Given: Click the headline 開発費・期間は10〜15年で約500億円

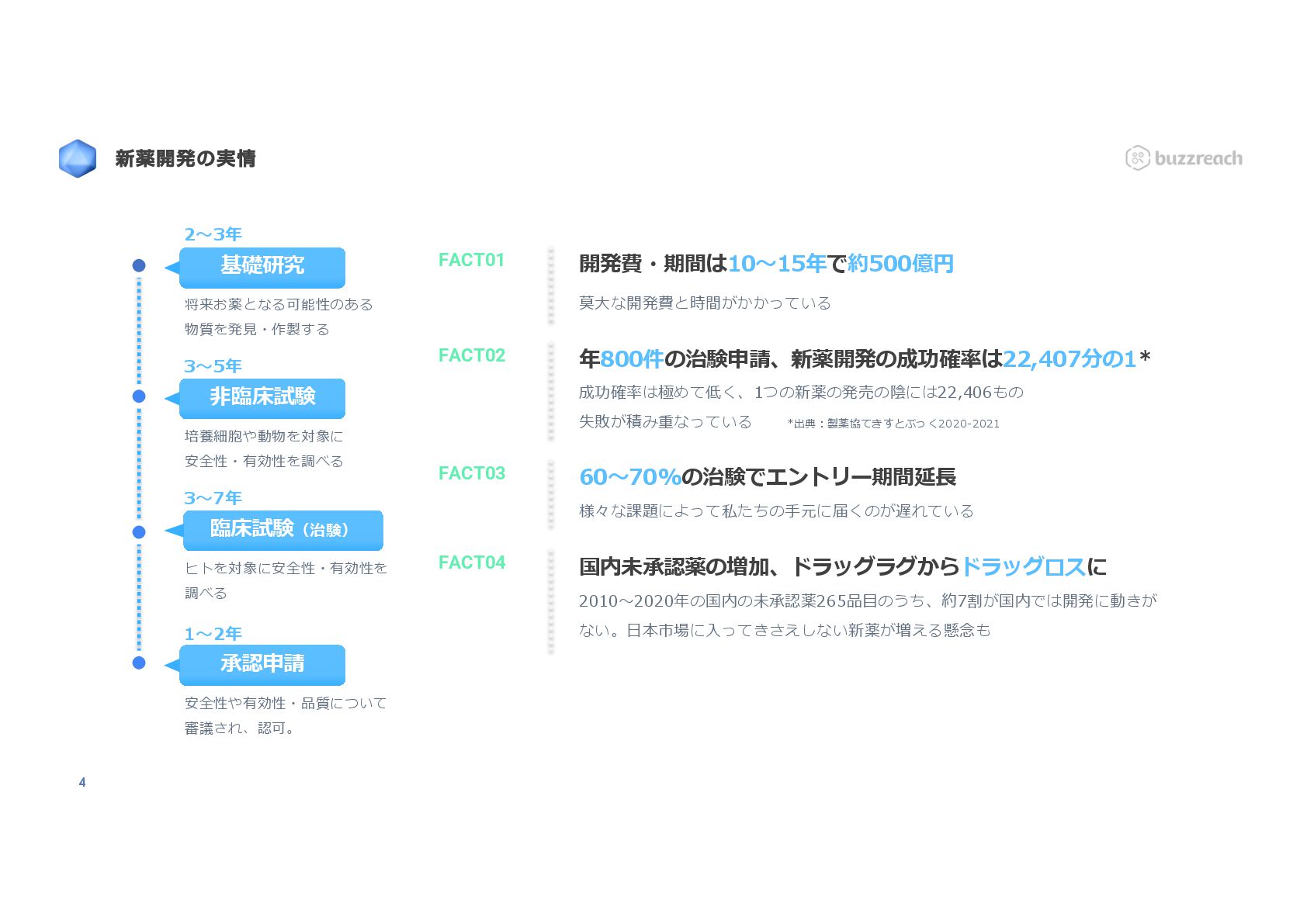Looking at the screenshot, I should click(766, 264).
